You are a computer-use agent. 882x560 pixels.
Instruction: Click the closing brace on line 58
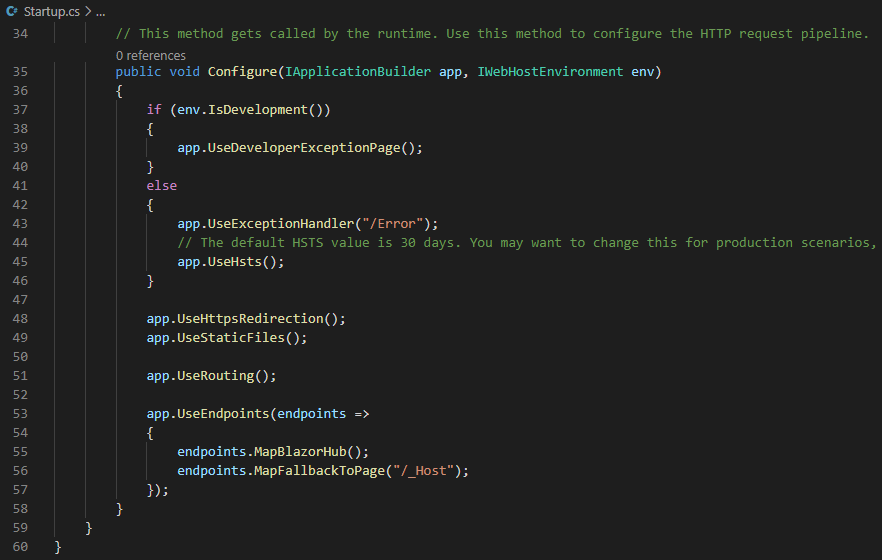click(x=119, y=509)
